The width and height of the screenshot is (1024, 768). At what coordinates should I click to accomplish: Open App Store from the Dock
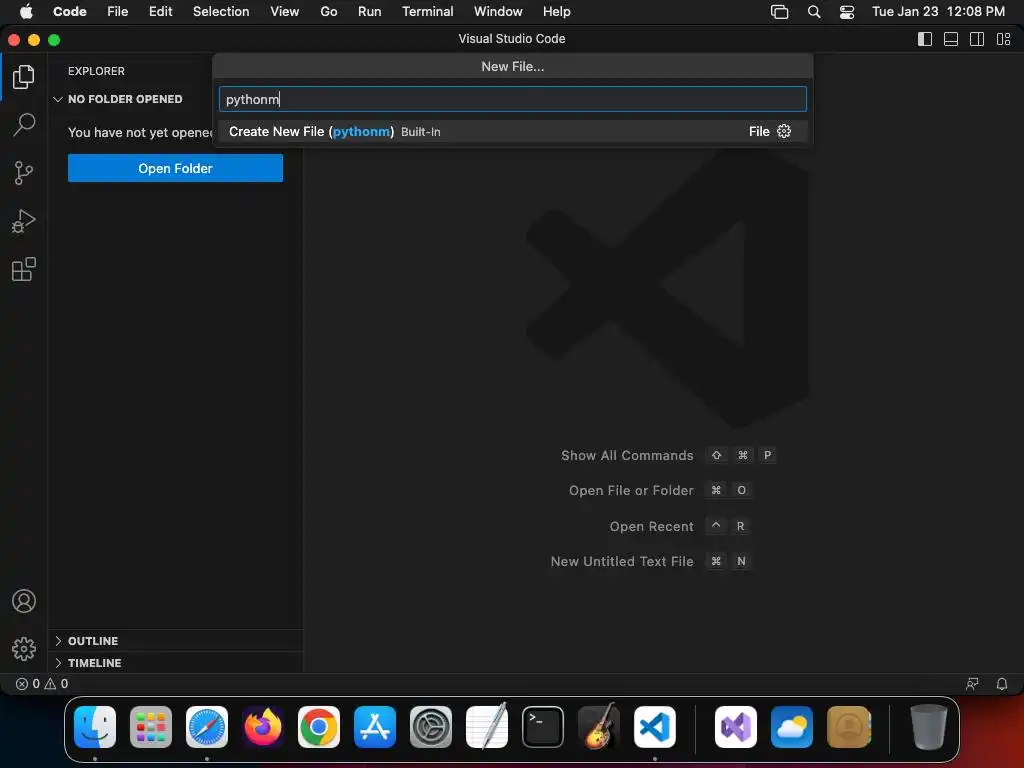375,727
